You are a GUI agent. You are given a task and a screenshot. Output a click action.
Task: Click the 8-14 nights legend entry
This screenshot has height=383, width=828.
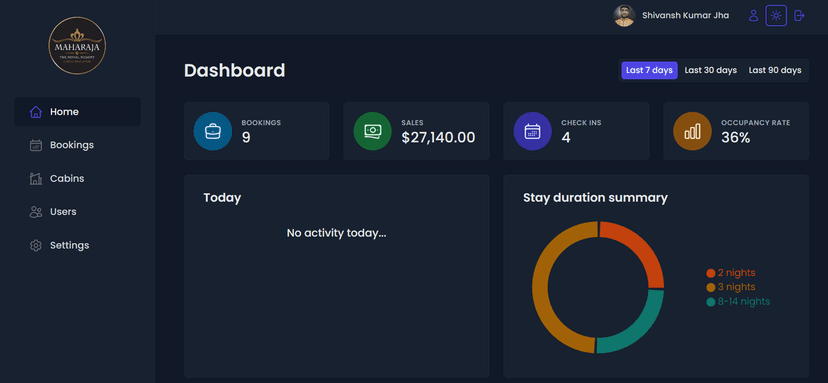(738, 302)
